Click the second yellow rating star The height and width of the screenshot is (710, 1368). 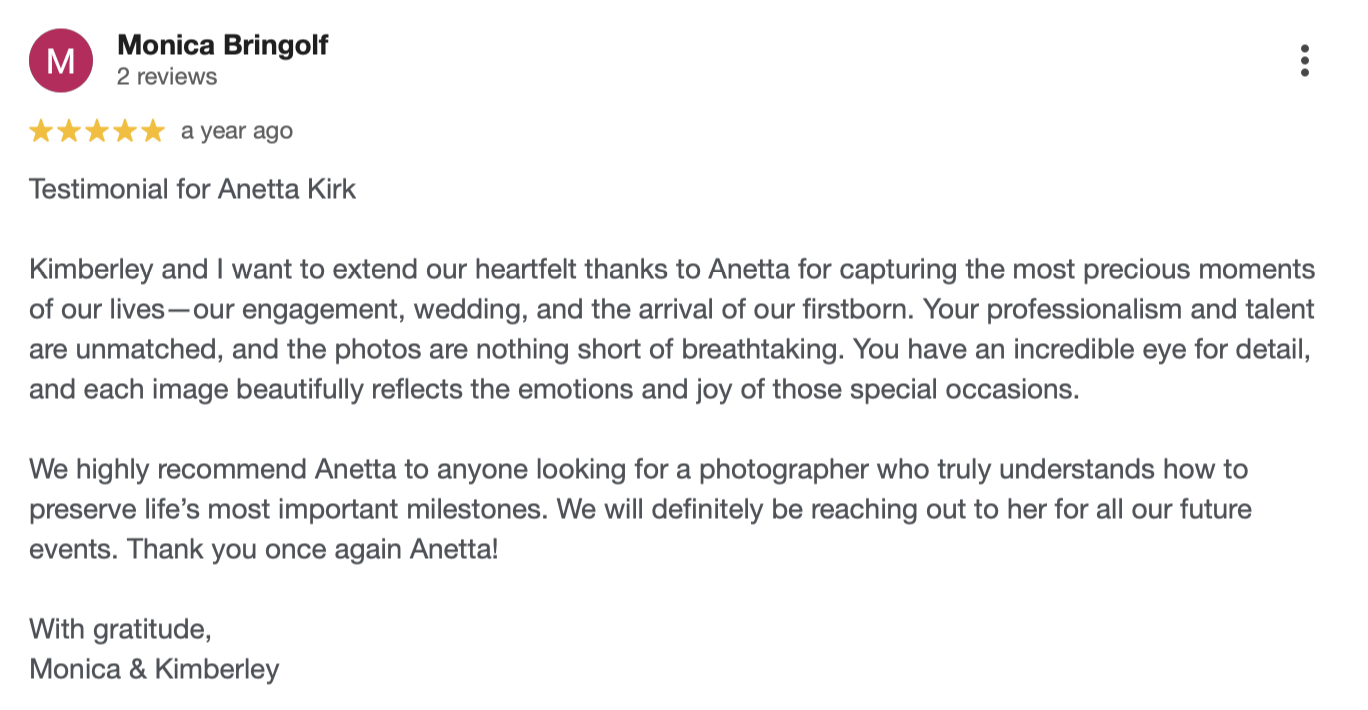point(69,131)
